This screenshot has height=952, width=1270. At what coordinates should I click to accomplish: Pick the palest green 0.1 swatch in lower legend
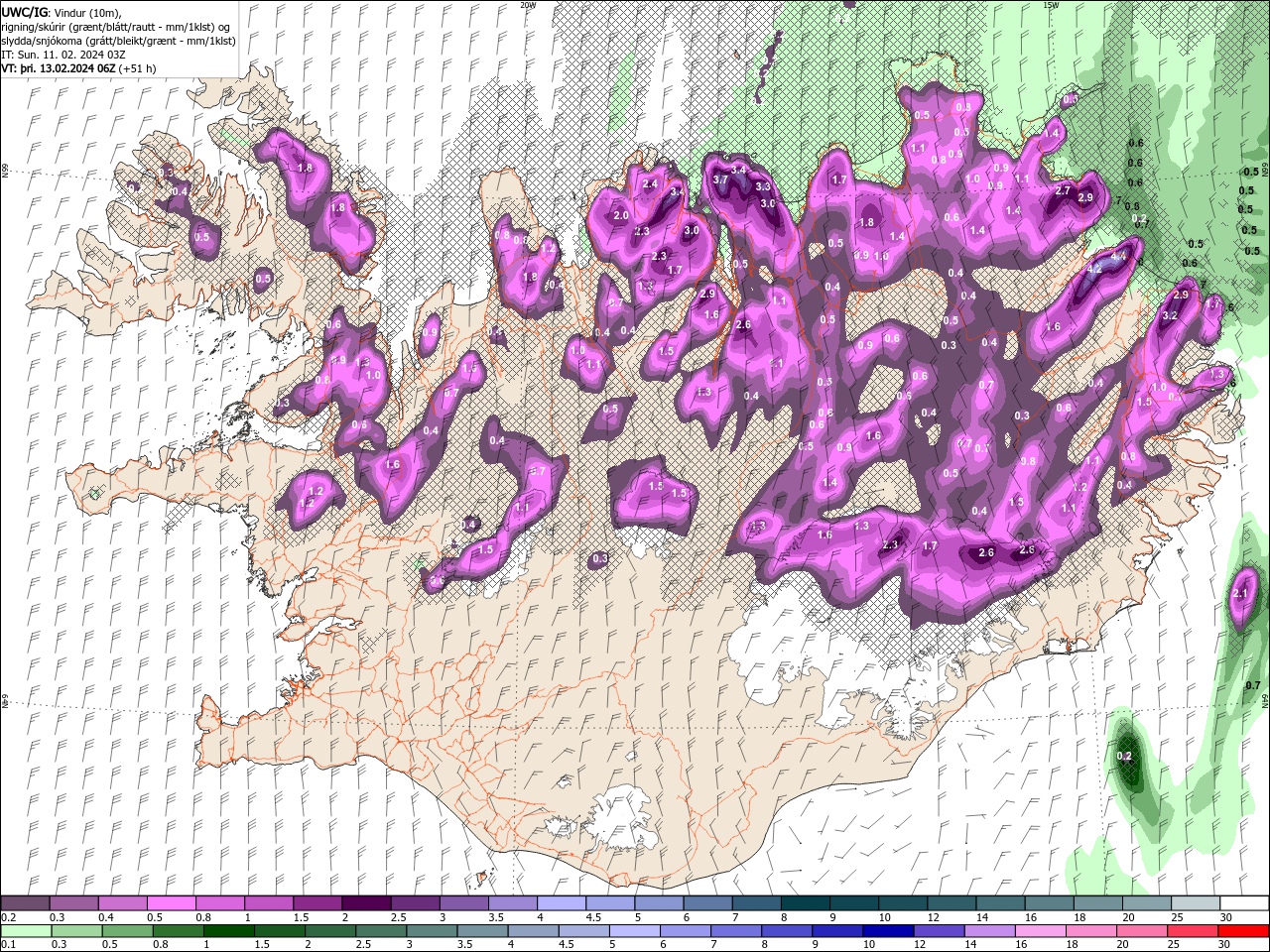[26, 931]
